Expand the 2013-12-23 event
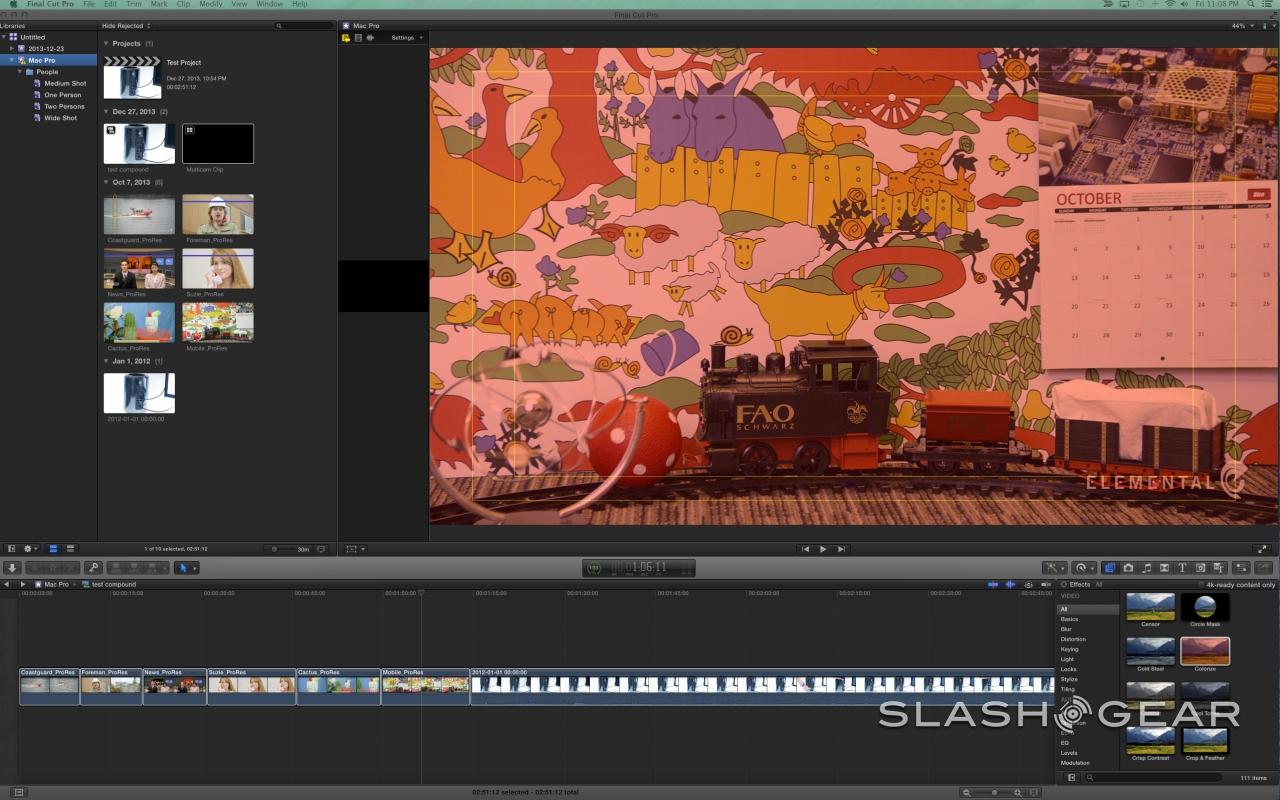The width and height of the screenshot is (1280, 800). click(x=12, y=48)
